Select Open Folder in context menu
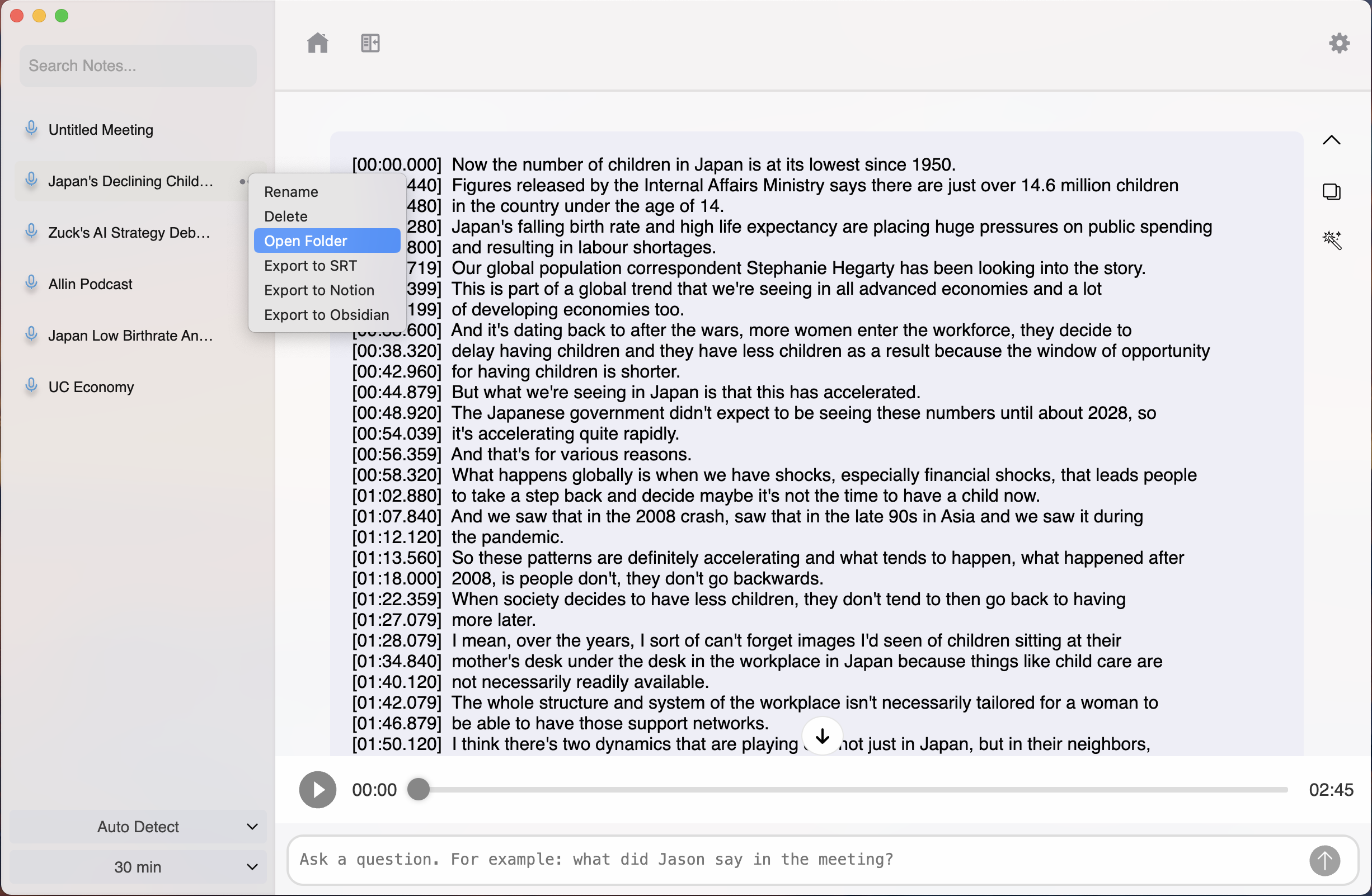This screenshot has height=896, width=1372. coord(327,241)
